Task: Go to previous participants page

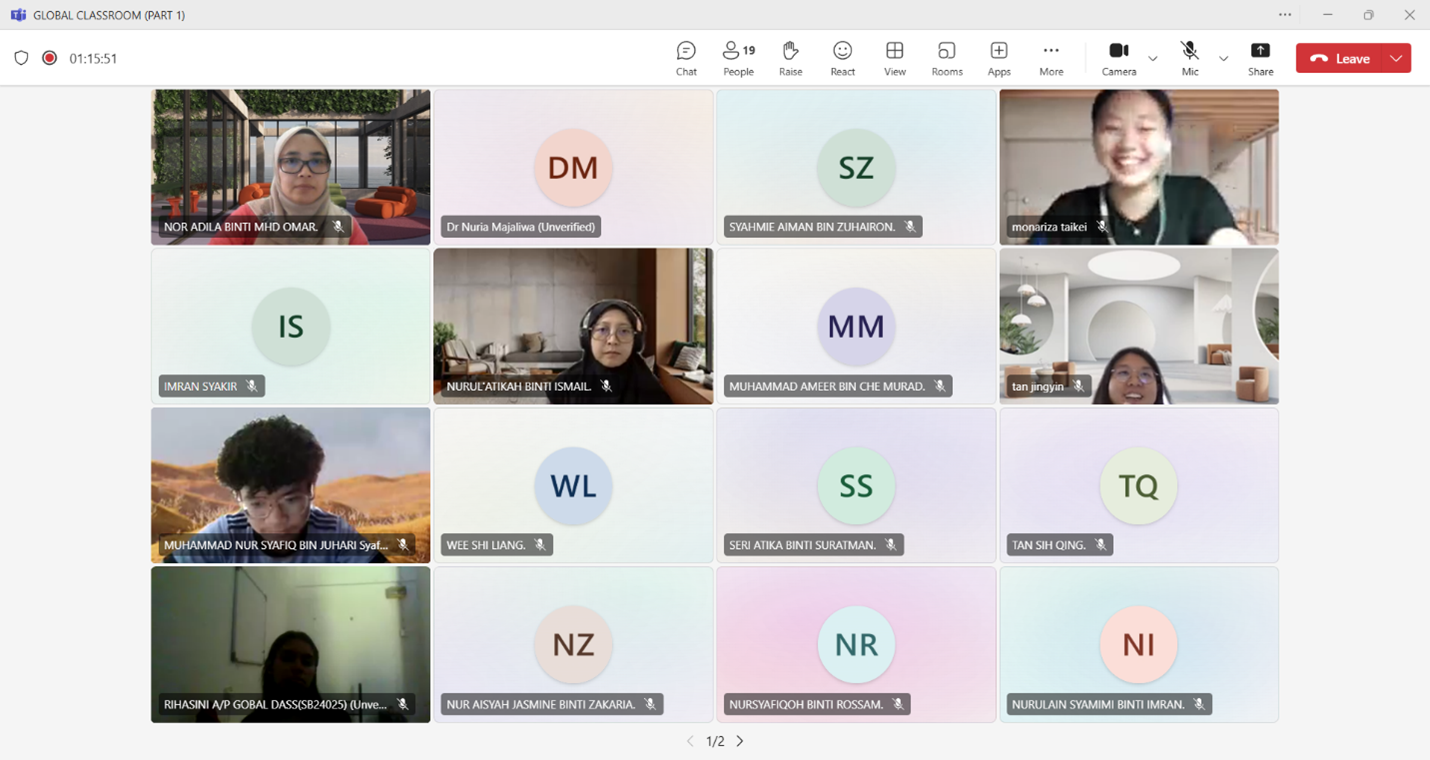Action: click(x=690, y=741)
